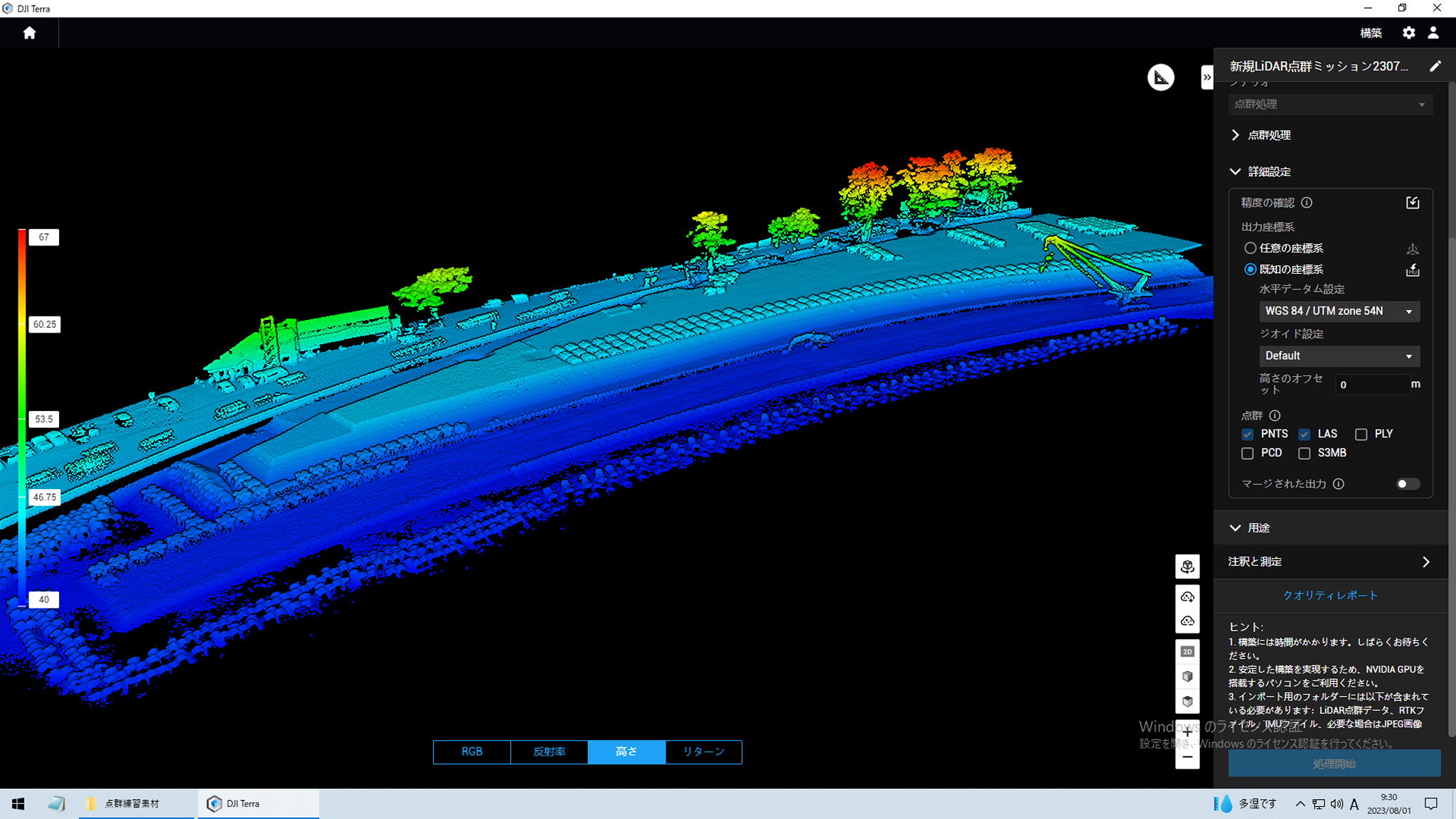The height and width of the screenshot is (819, 1456).
Task: Open the measurement tool icon
Action: click(x=1161, y=77)
